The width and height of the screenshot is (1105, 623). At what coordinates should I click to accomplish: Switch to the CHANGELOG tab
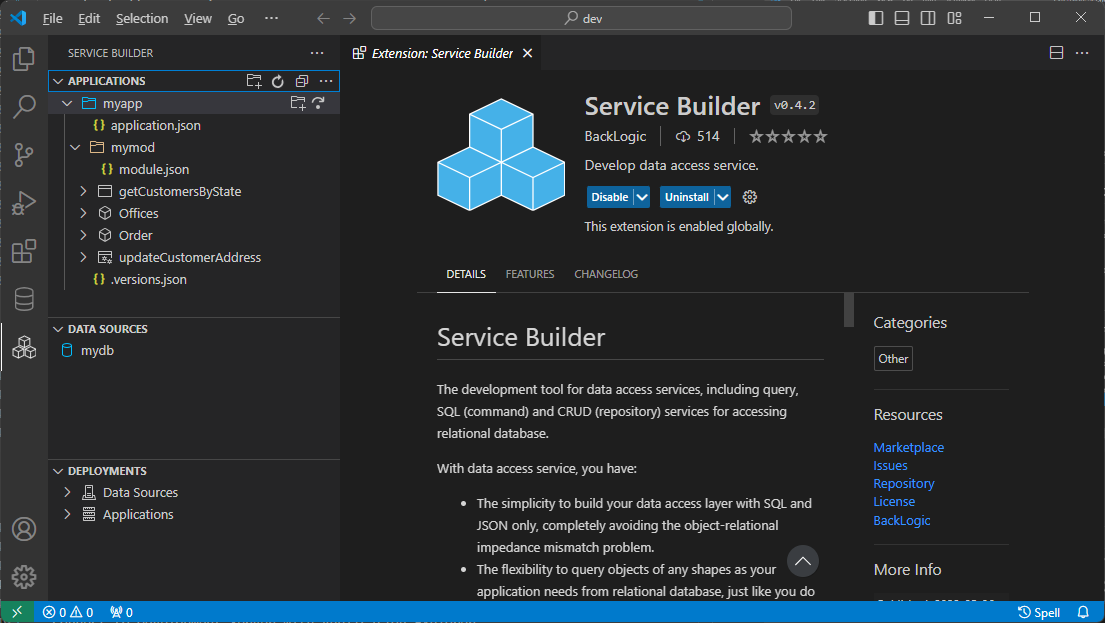tap(606, 274)
